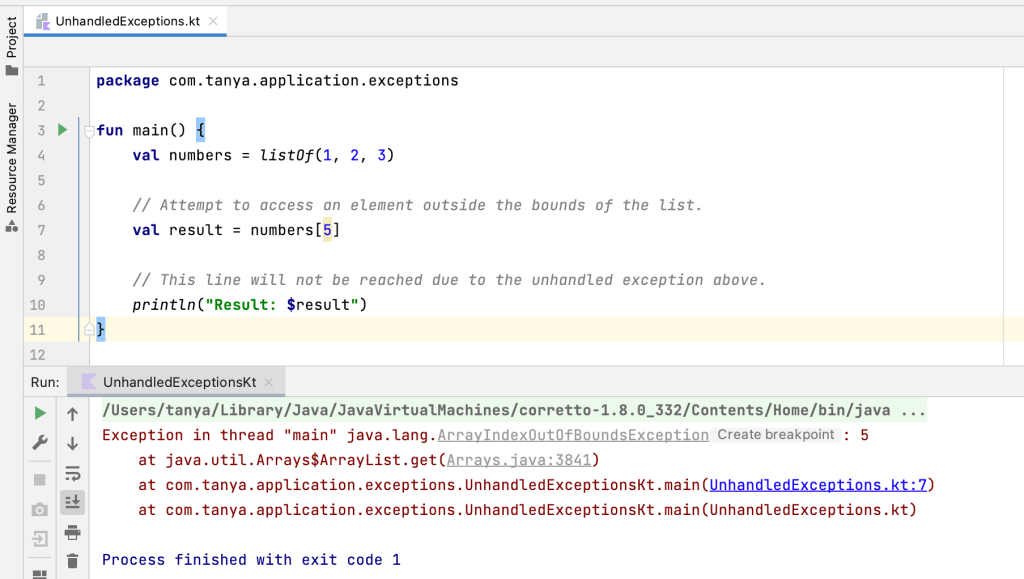Click the Stop process square icon
The image size is (1024, 579).
[40, 480]
